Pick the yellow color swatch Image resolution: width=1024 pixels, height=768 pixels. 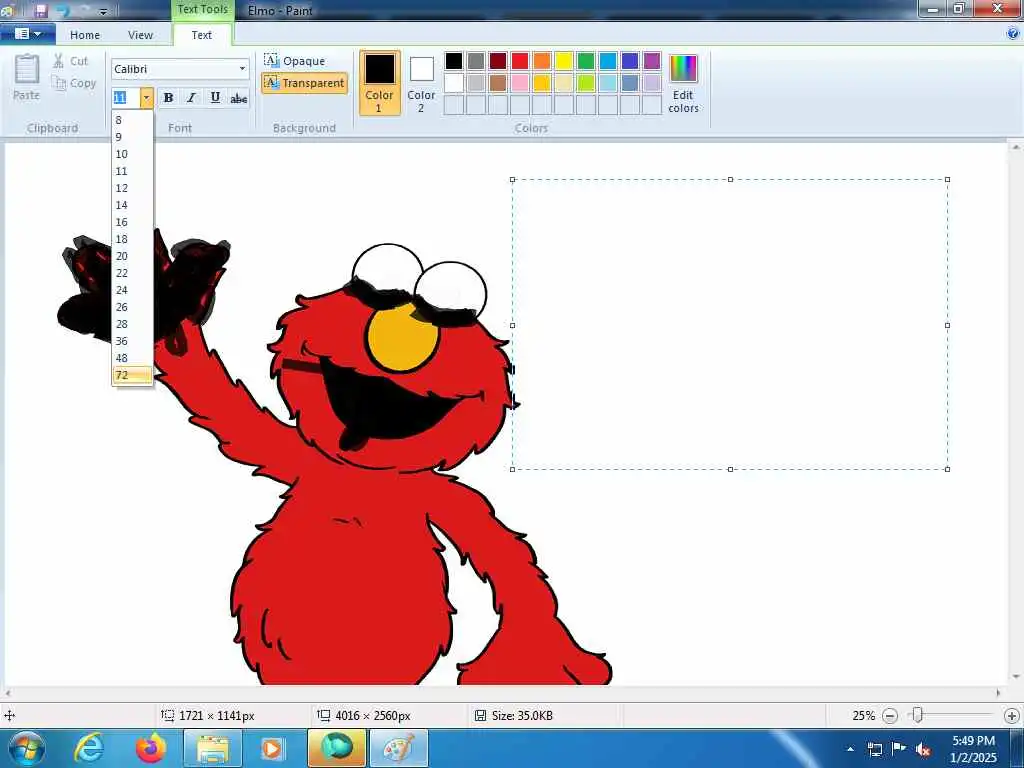564,61
